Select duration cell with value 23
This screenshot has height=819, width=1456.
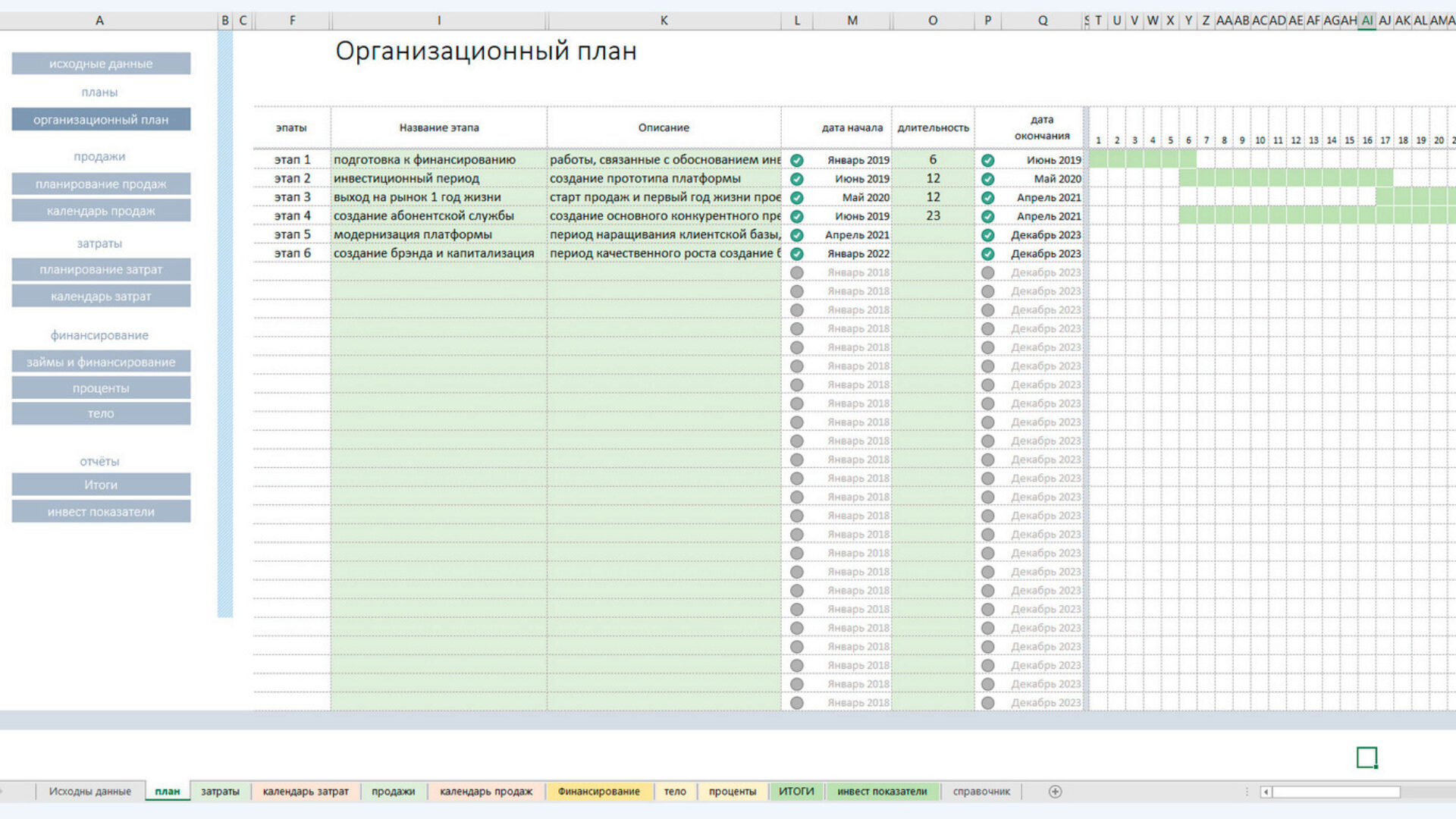tap(933, 216)
